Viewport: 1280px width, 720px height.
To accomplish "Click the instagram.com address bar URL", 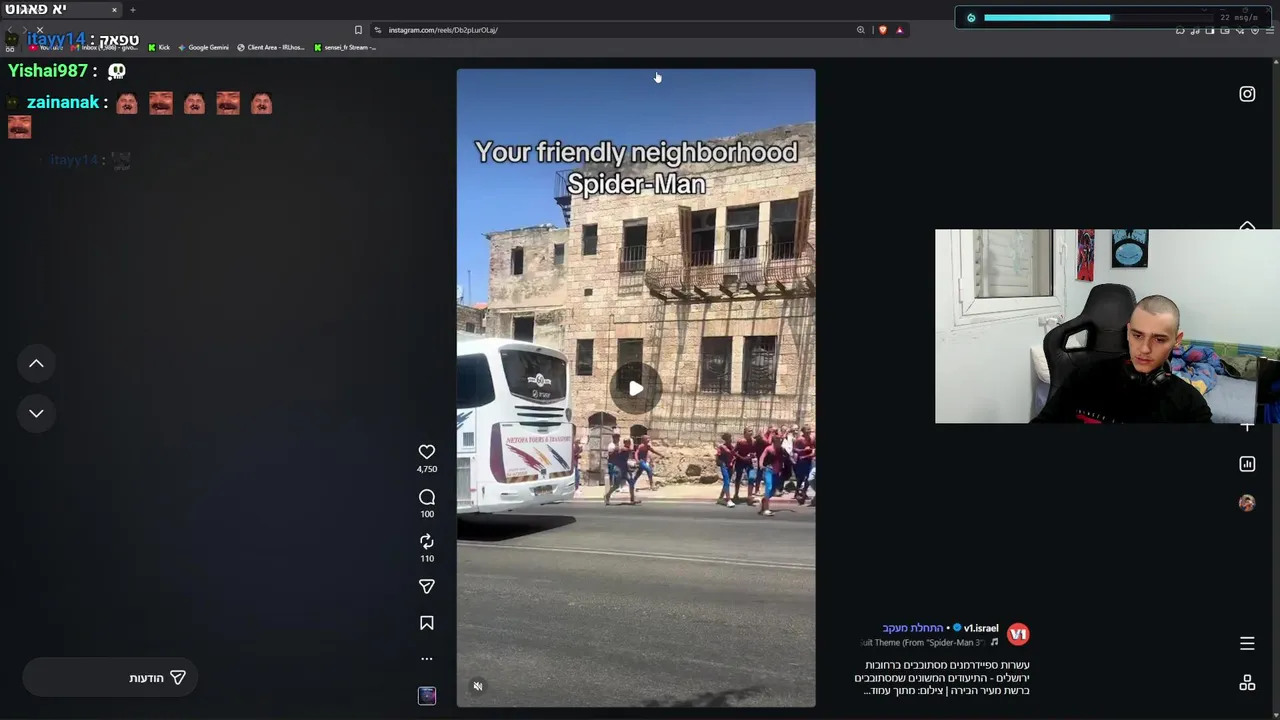I will click(443, 30).
